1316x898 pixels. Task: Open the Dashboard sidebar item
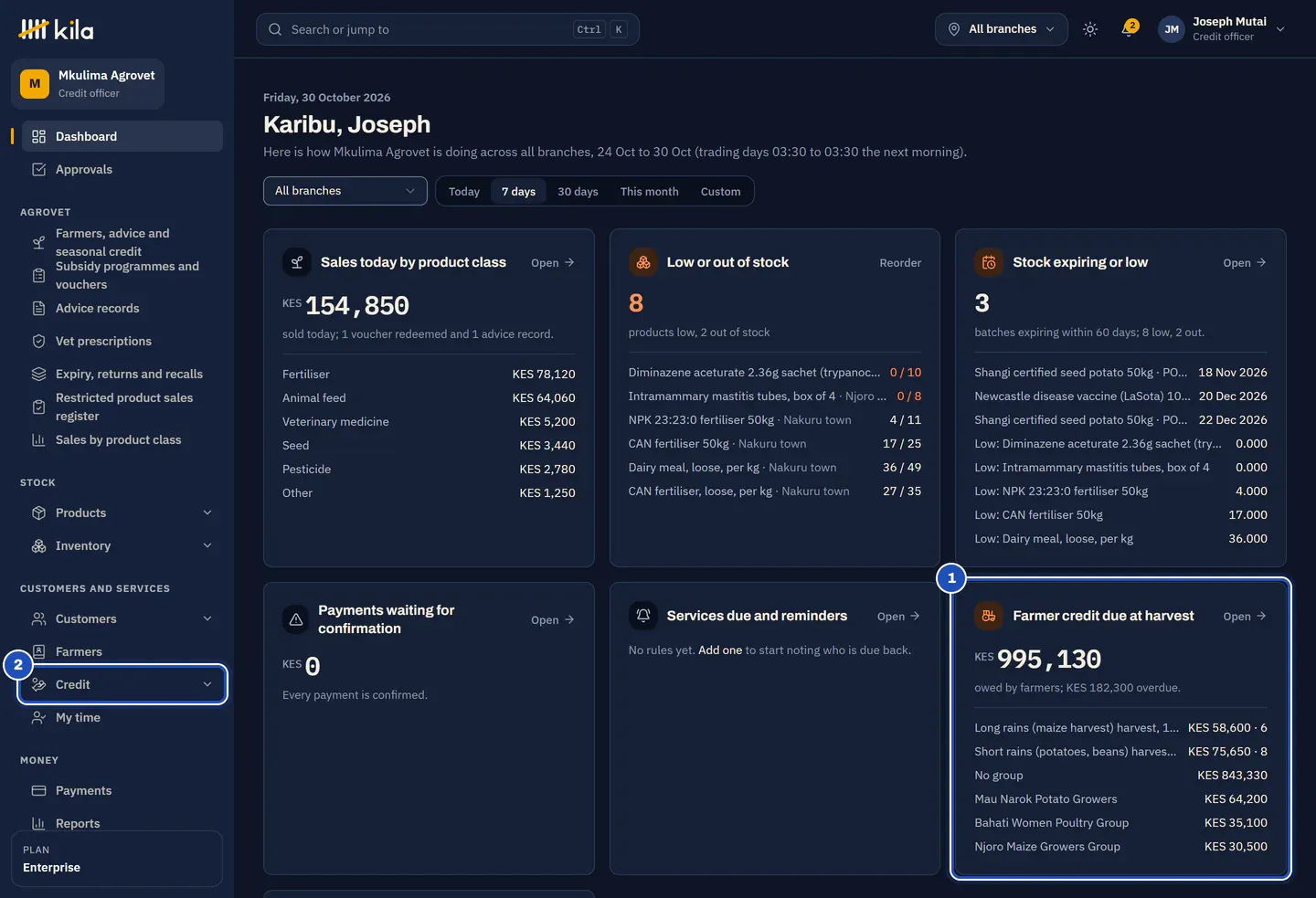click(x=122, y=136)
